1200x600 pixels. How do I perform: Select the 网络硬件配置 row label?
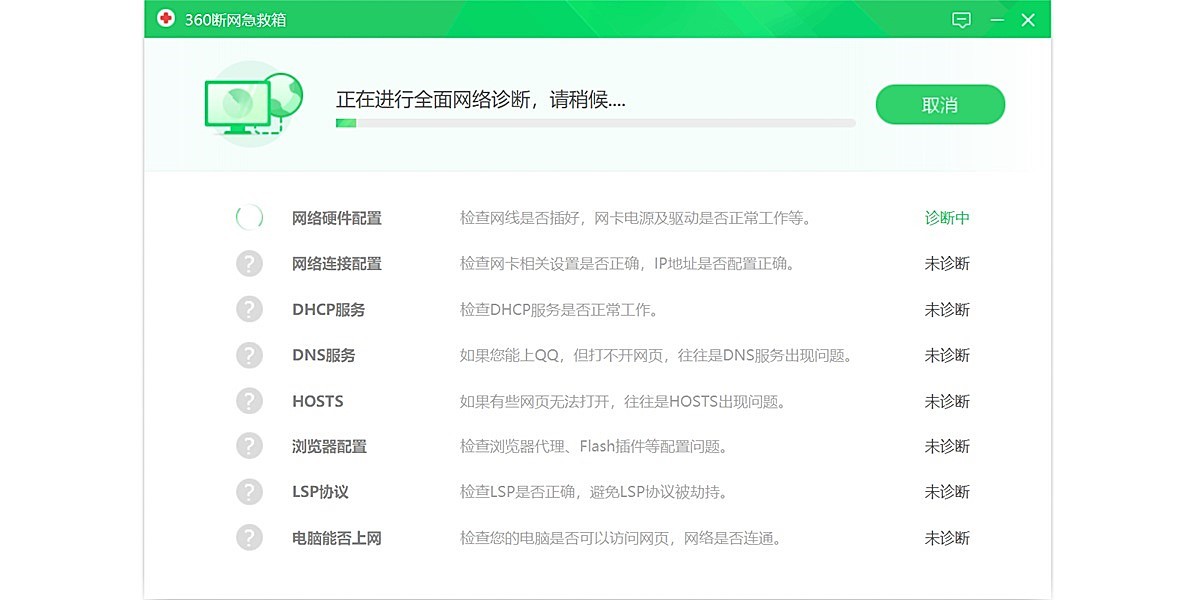(x=337, y=218)
